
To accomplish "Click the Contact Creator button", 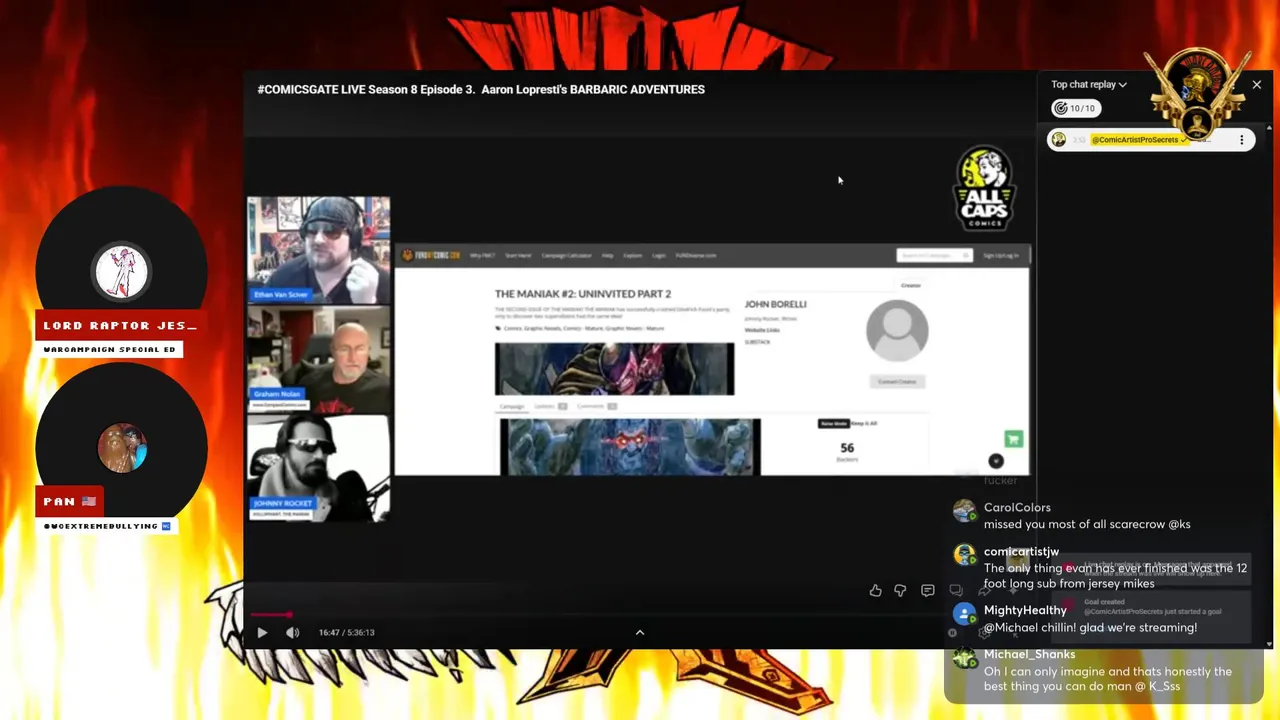I will click(x=897, y=381).
